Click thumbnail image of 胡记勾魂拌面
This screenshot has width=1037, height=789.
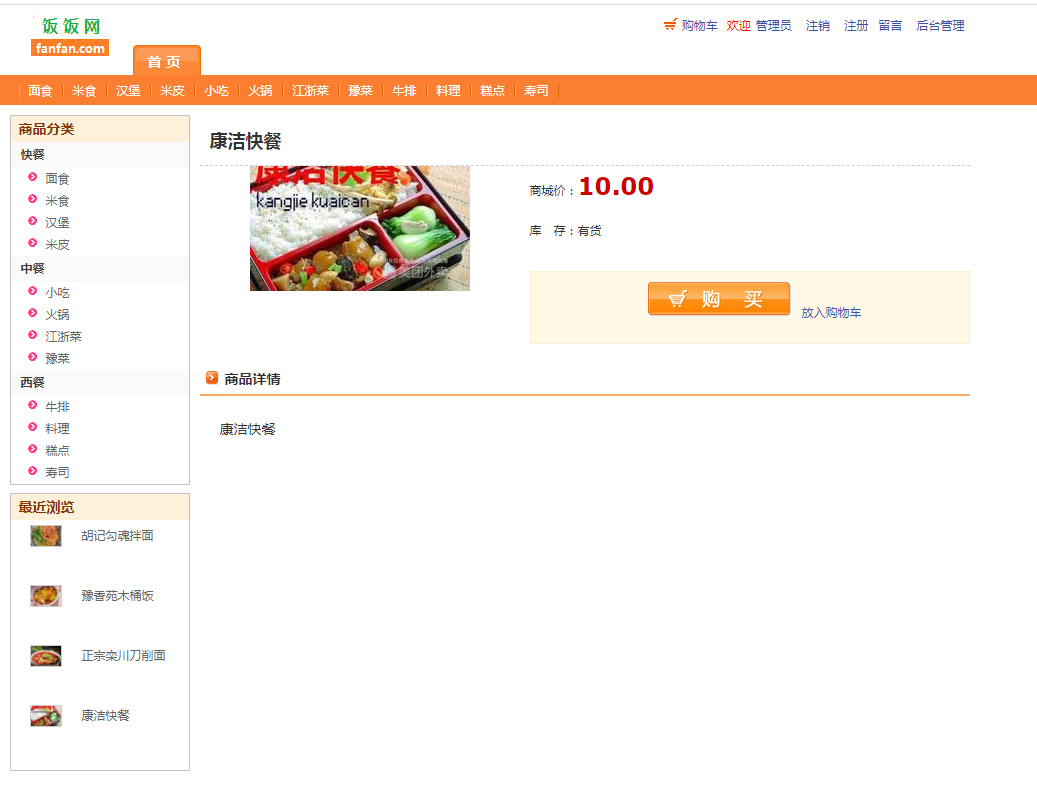[x=46, y=536]
